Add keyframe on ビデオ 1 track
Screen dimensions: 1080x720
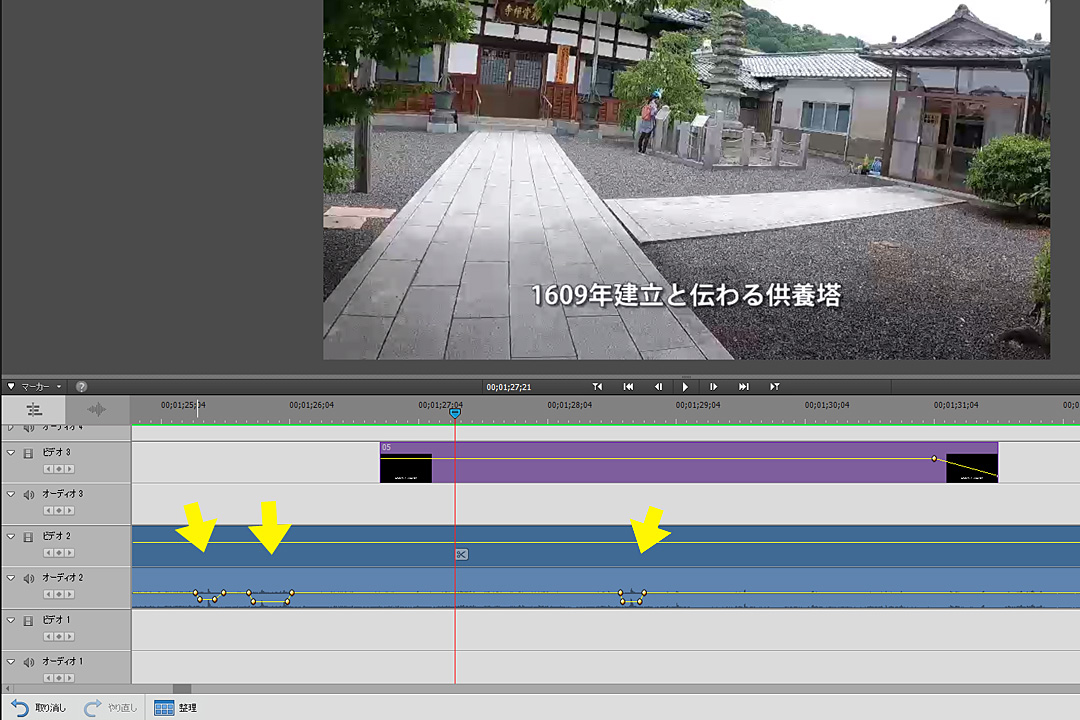(59, 635)
